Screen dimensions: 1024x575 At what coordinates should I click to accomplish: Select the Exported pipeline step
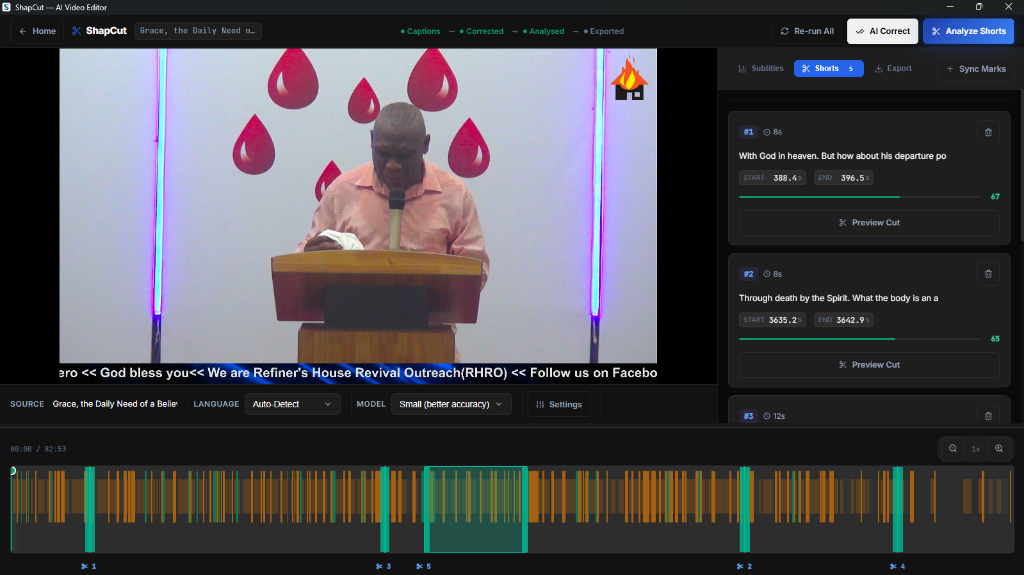point(604,31)
